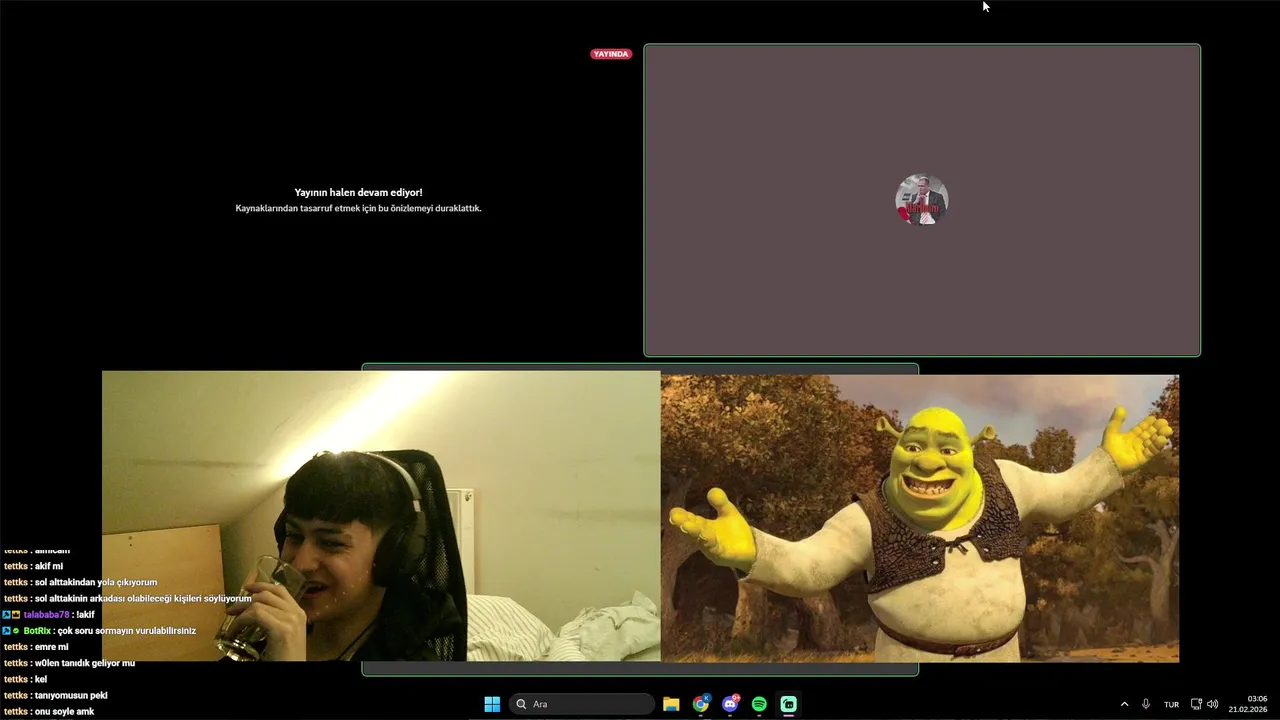
Task: Open Discord from the taskbar
Action: click(x=731, y=704)
